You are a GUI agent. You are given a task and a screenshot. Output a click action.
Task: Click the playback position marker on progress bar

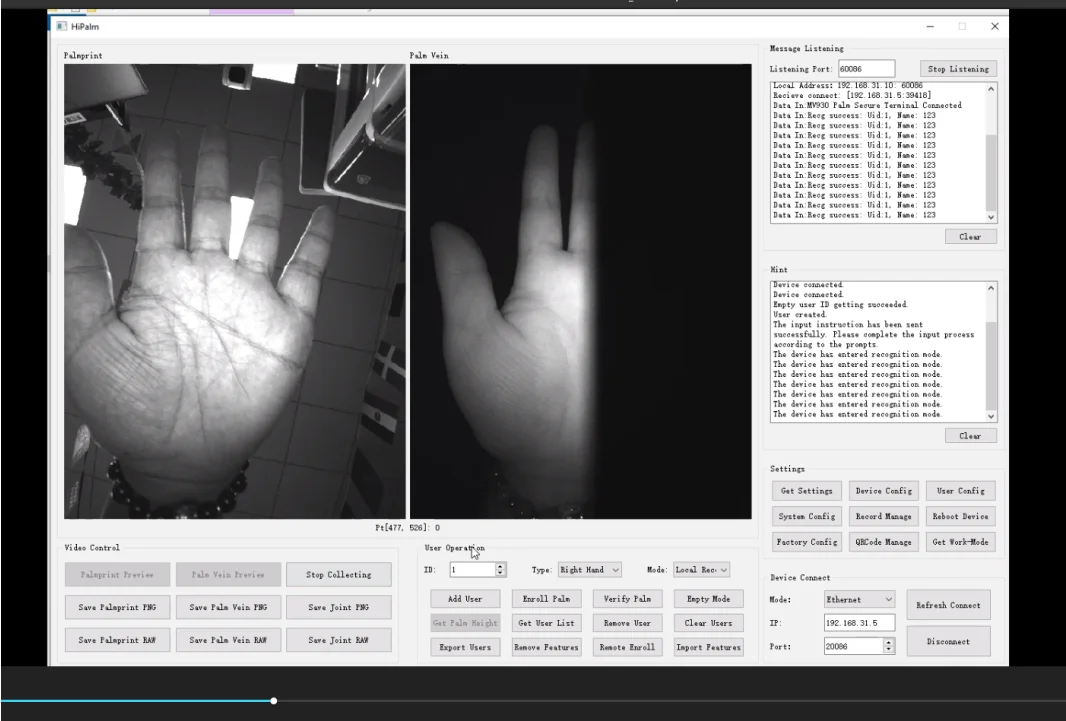[x=273, y=701]
